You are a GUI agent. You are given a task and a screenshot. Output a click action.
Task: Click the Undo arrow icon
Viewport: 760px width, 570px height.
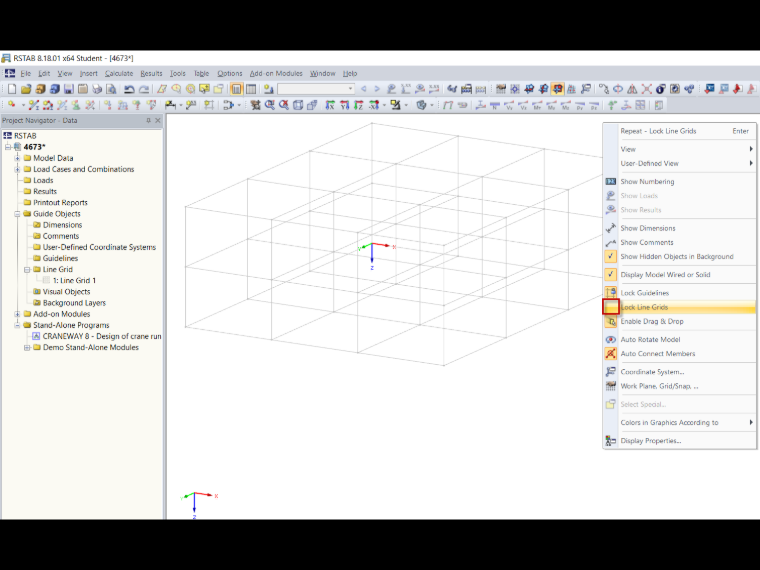(x=129, y=89)
